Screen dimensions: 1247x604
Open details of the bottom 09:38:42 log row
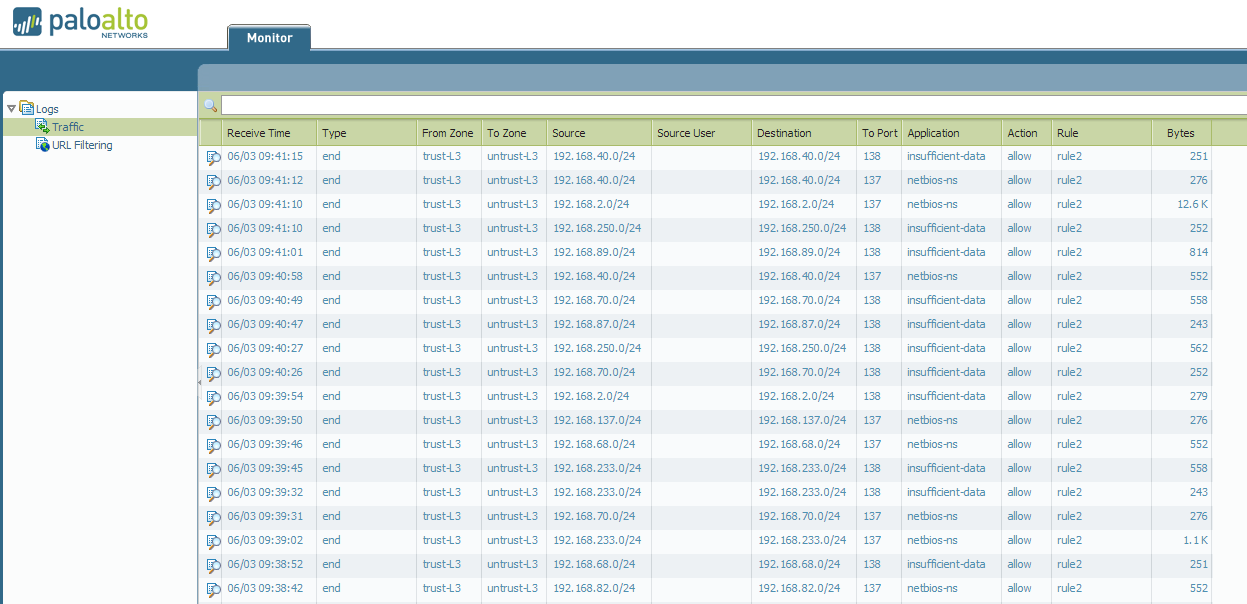212,588
